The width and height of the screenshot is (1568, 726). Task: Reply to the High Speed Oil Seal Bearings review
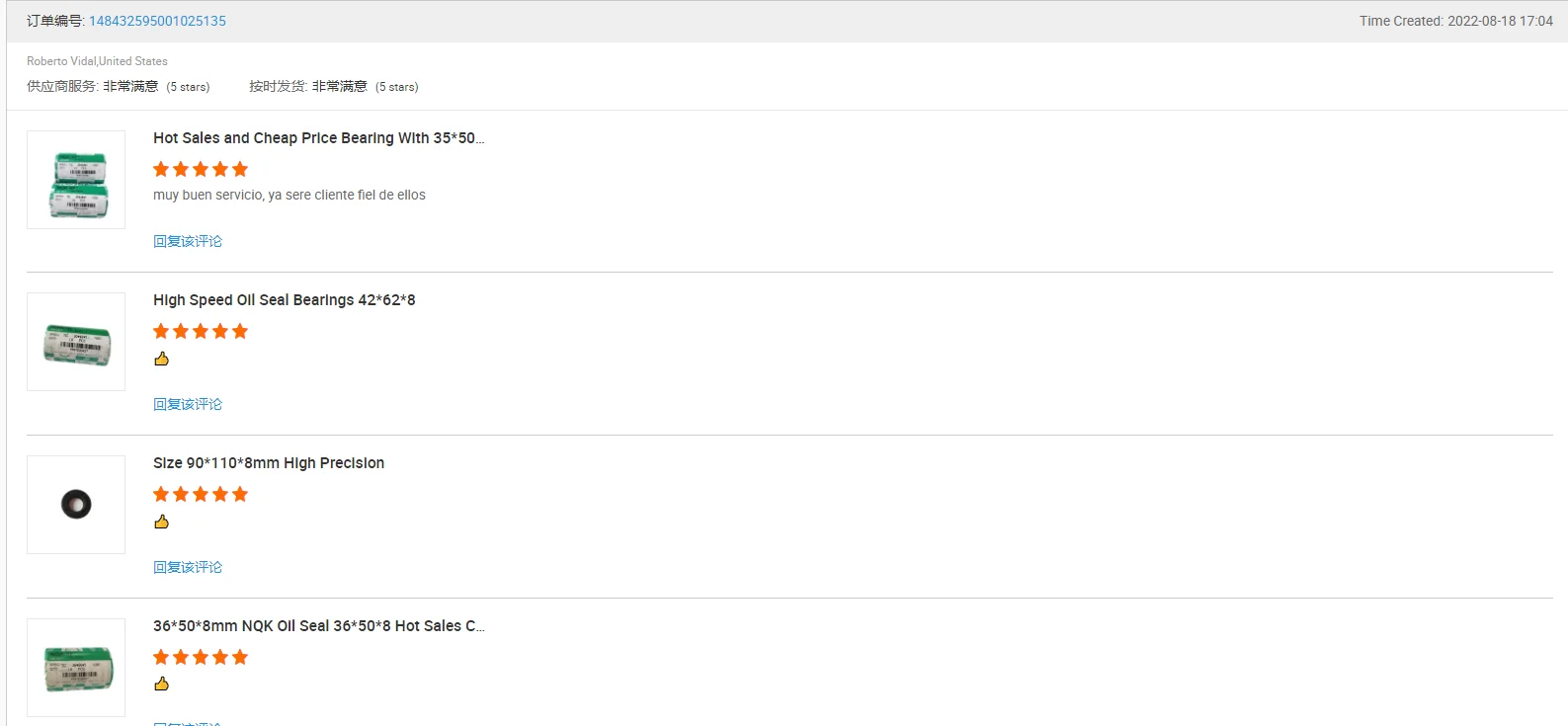pos(188,404)
